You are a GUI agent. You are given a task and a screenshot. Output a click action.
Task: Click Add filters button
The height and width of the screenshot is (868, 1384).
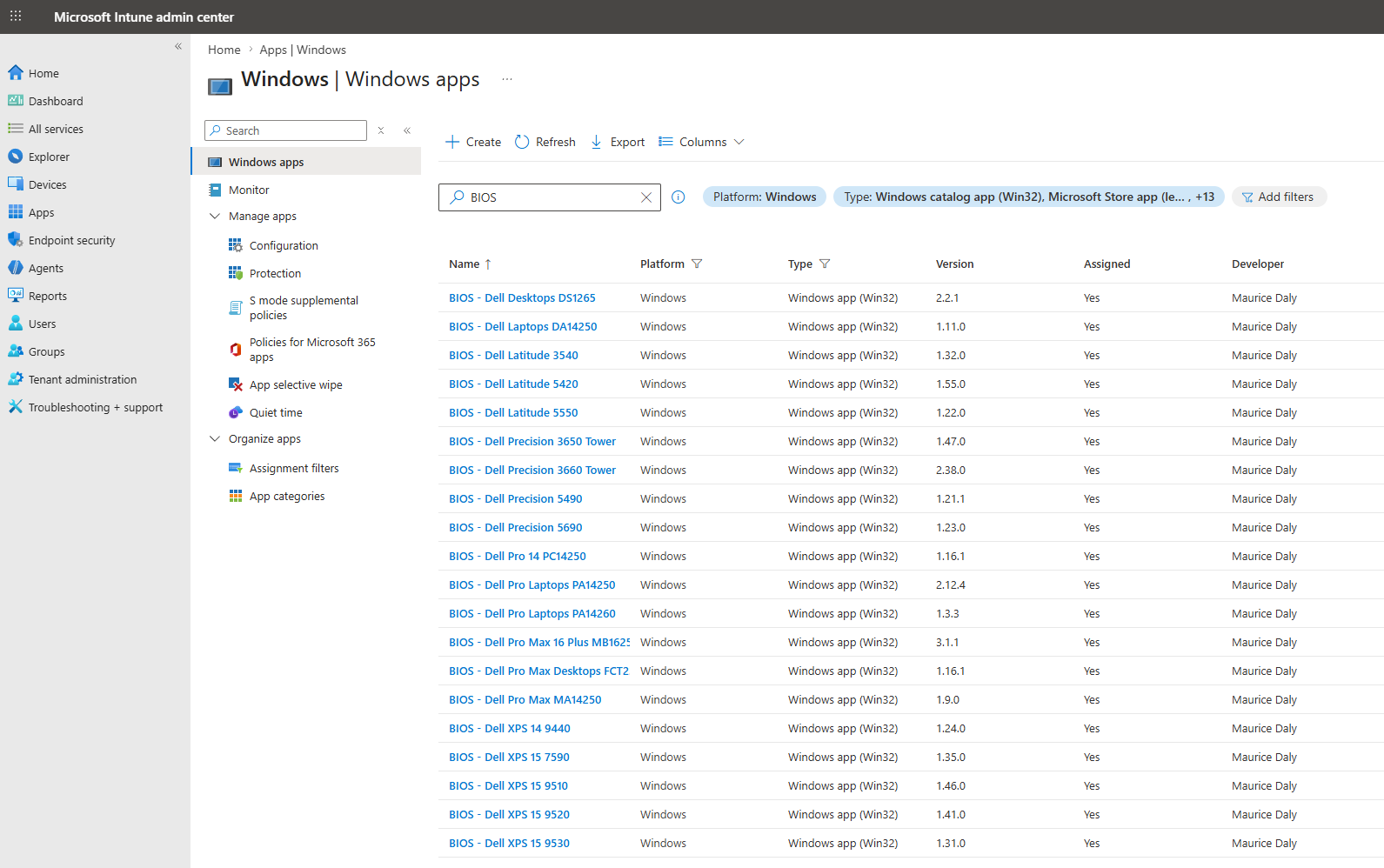1279,197
